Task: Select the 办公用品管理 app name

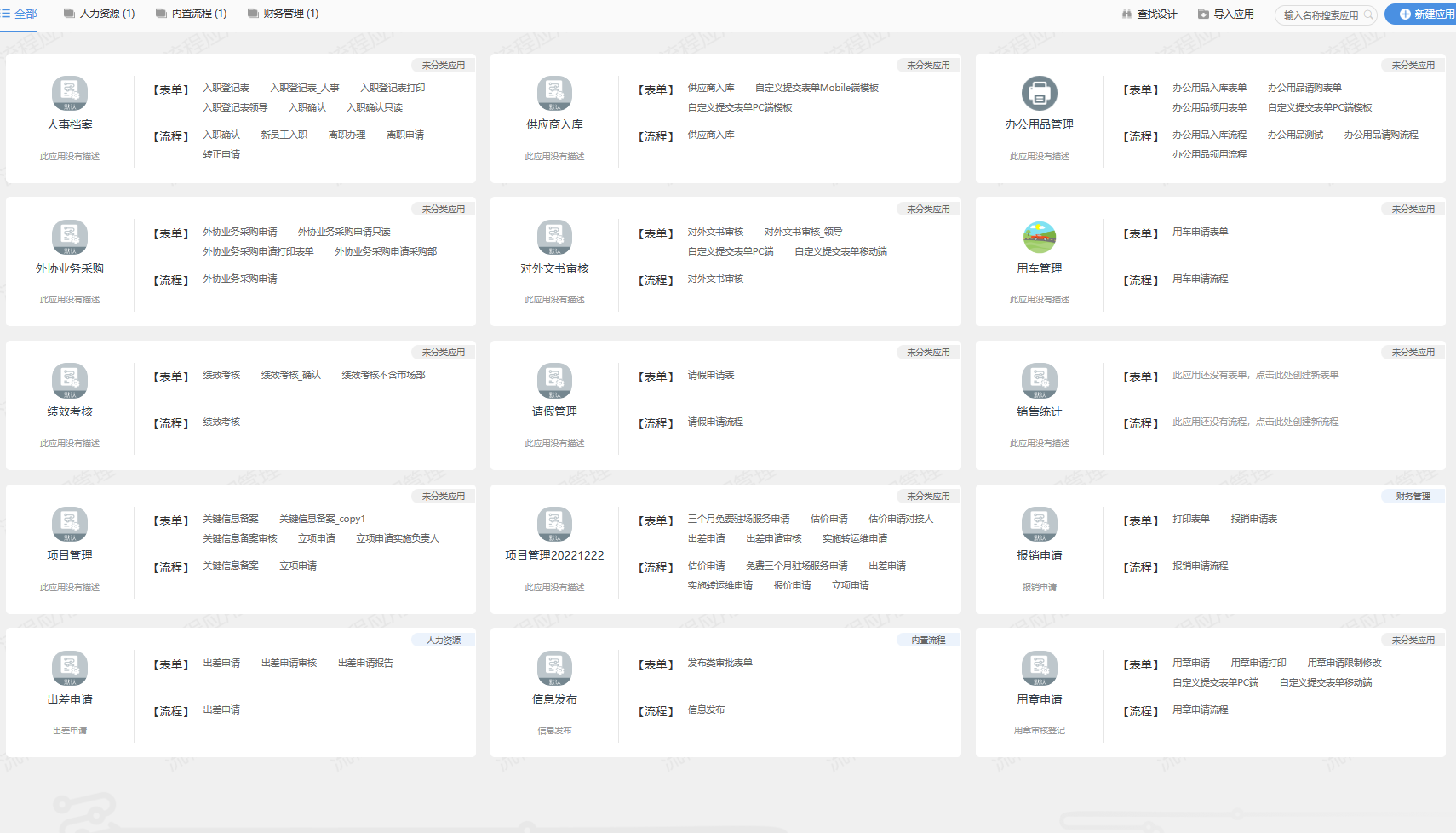Action: (1040, 124)
